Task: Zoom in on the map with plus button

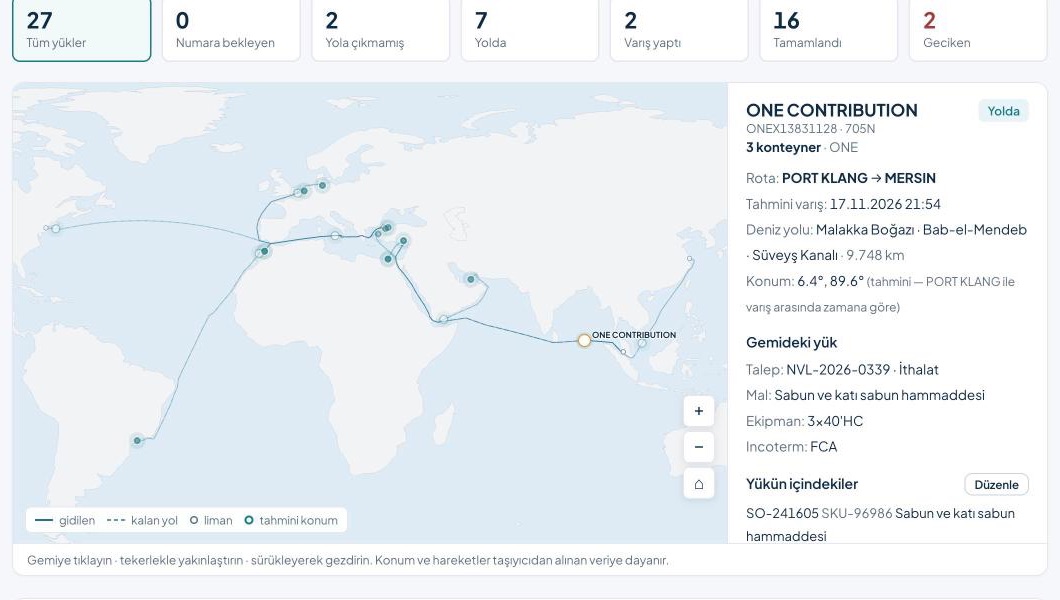Action: click(x=698, y=411)
